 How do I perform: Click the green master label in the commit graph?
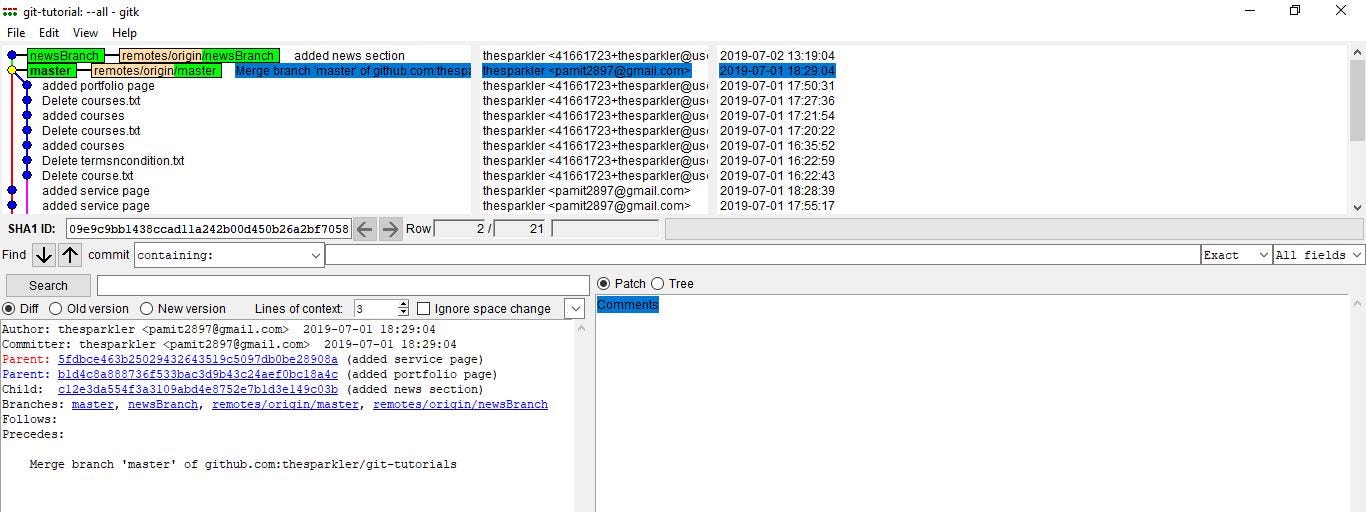tap(50, 71)
